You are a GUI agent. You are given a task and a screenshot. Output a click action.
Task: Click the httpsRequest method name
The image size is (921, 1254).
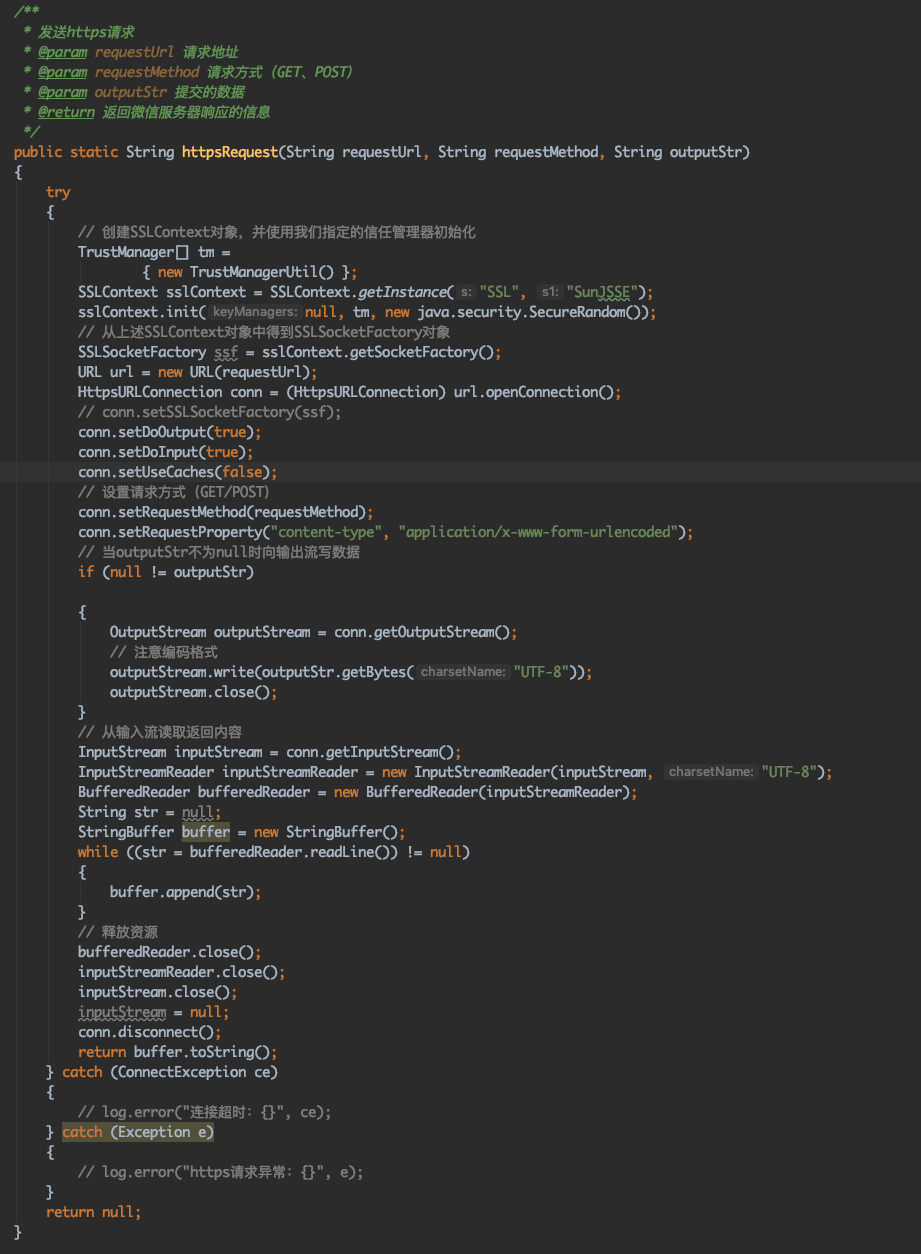230,152
